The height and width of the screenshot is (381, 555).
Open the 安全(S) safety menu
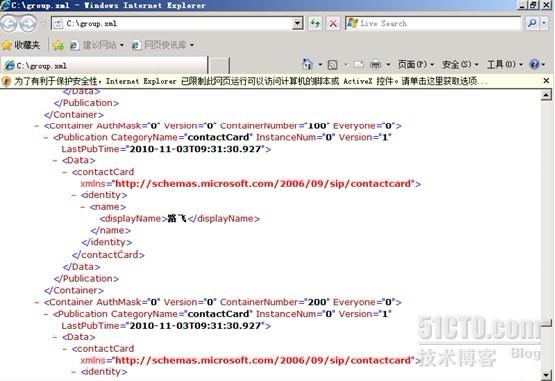460,64
